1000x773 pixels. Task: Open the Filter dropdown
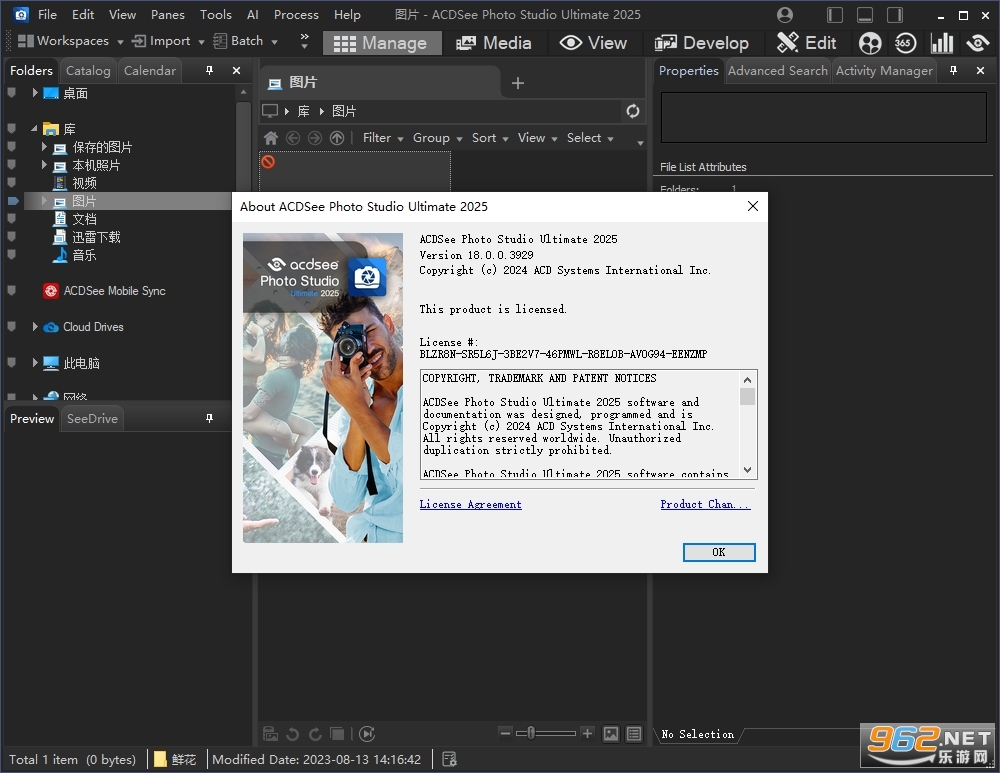383,138
